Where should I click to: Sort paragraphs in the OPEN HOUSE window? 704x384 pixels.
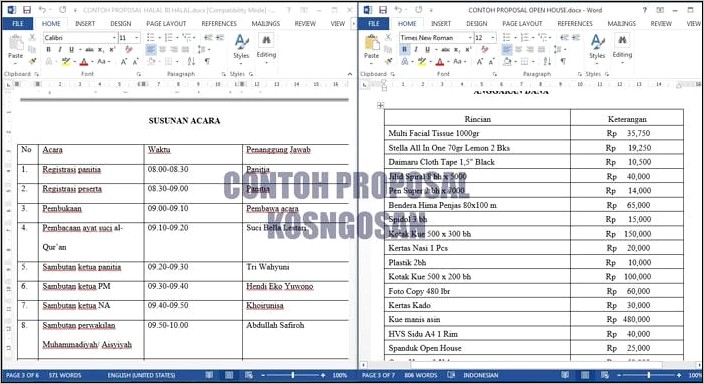click(x=547, y=61)
